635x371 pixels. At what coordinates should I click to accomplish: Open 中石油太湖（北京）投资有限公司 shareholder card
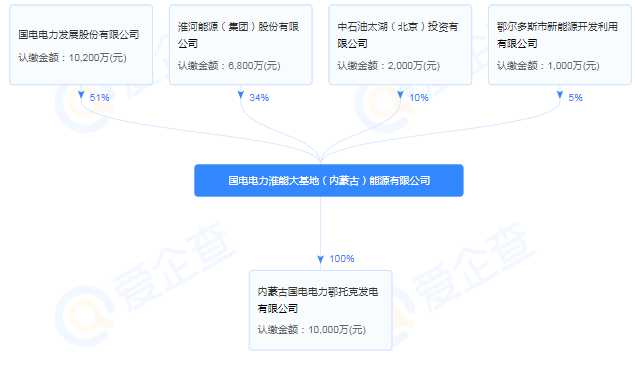click(400, 45)
